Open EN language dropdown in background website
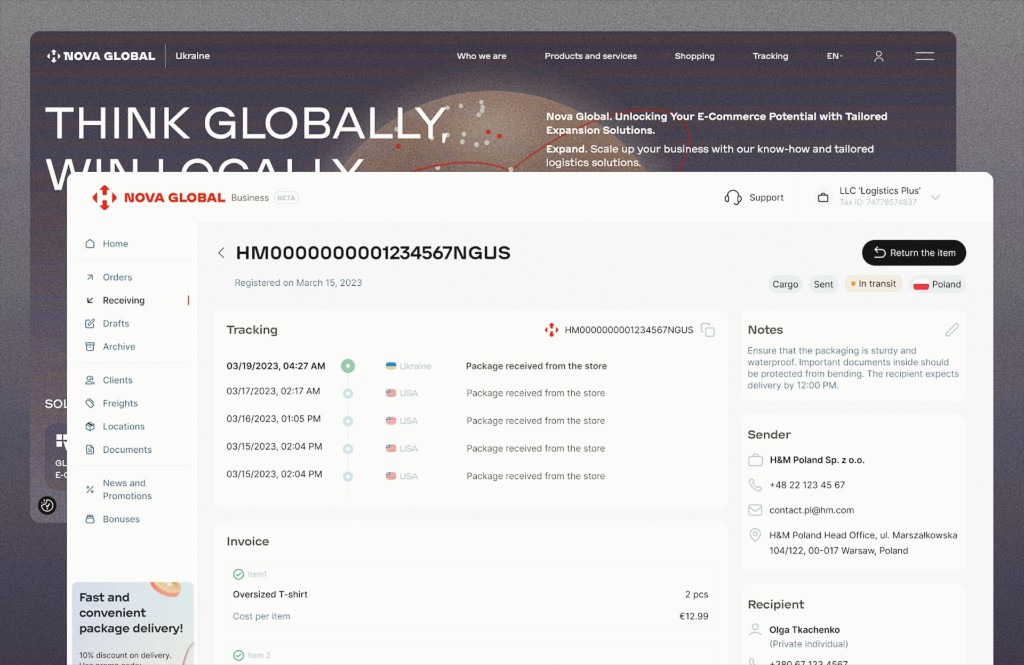The height and width of the screenshot is (665, 1024). 834,56
